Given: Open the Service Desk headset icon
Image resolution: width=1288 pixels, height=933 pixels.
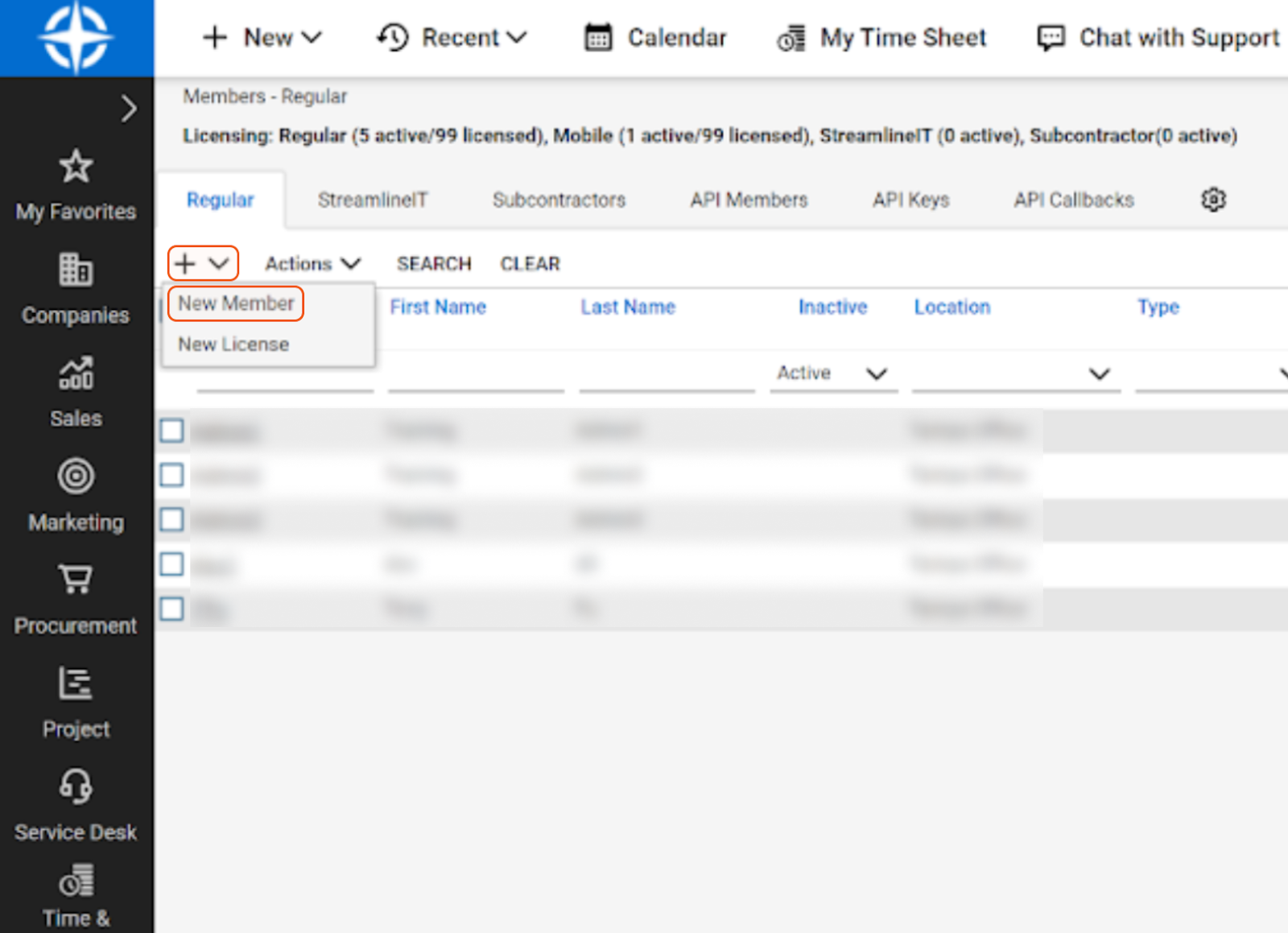Looking at the screenshot, I should [x=76, y=786].
